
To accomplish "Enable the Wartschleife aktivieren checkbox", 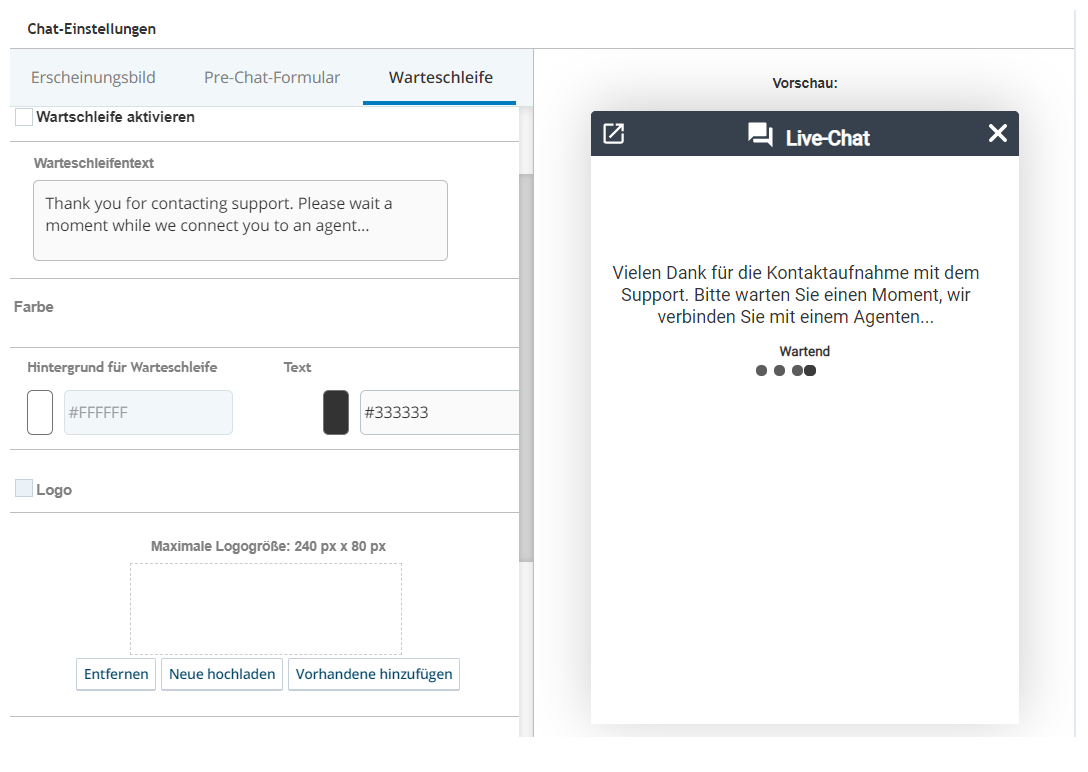I will (x=24, y=117).
